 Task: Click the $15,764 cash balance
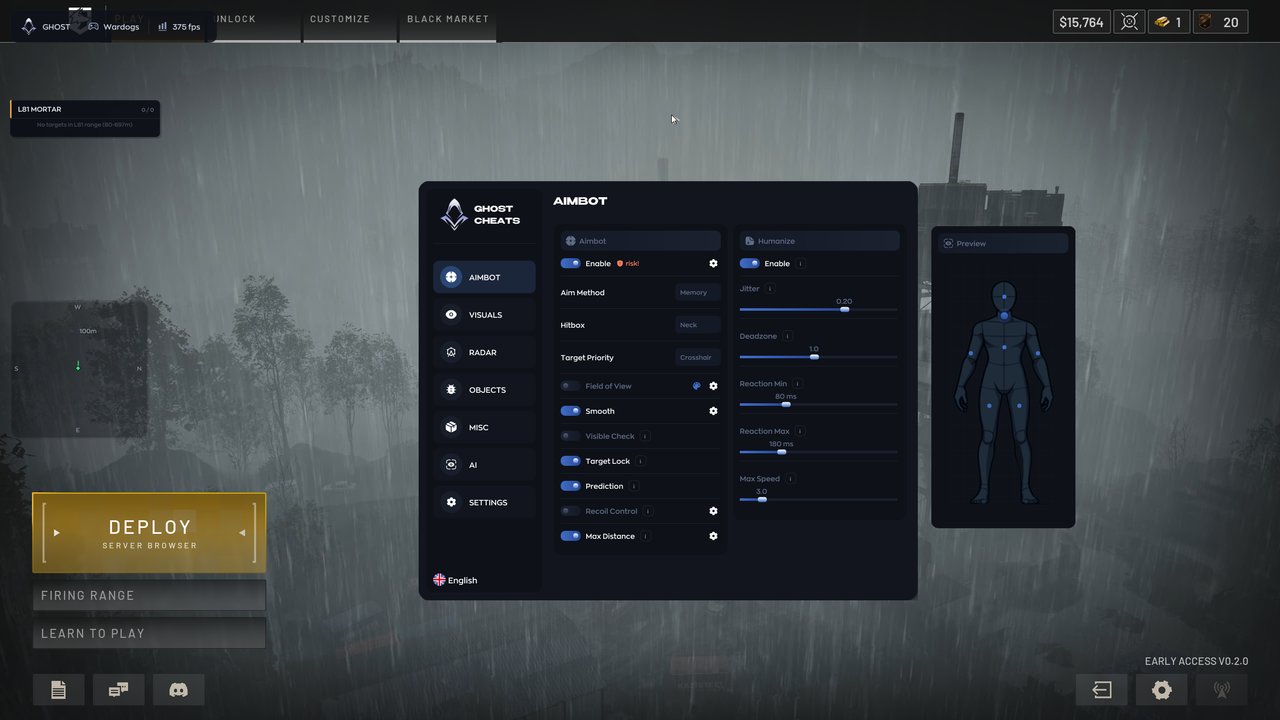pyautogui.click(x=1081, y=22)
